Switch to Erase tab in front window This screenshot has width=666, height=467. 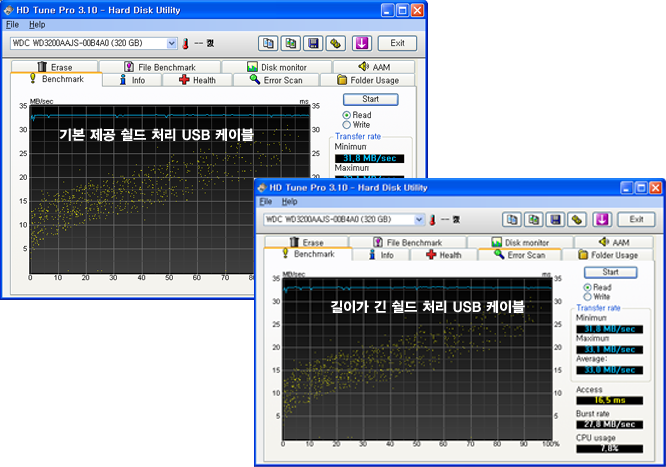tap(307, 242)
